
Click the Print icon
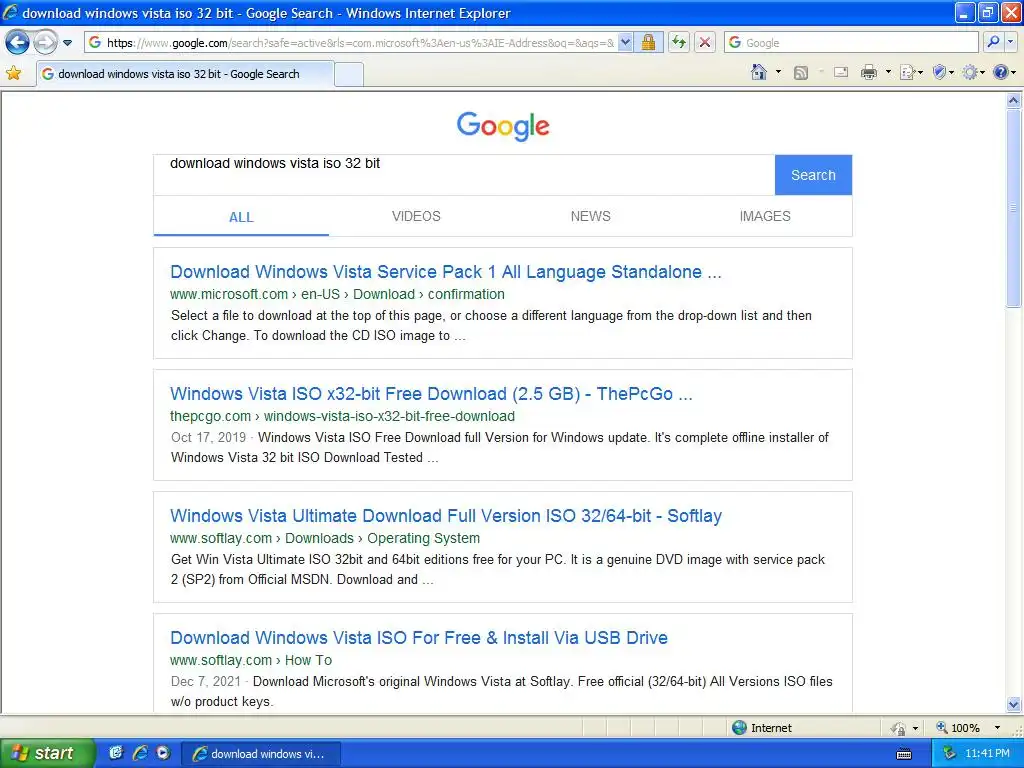pyautogui.click(x=869, y=72)
